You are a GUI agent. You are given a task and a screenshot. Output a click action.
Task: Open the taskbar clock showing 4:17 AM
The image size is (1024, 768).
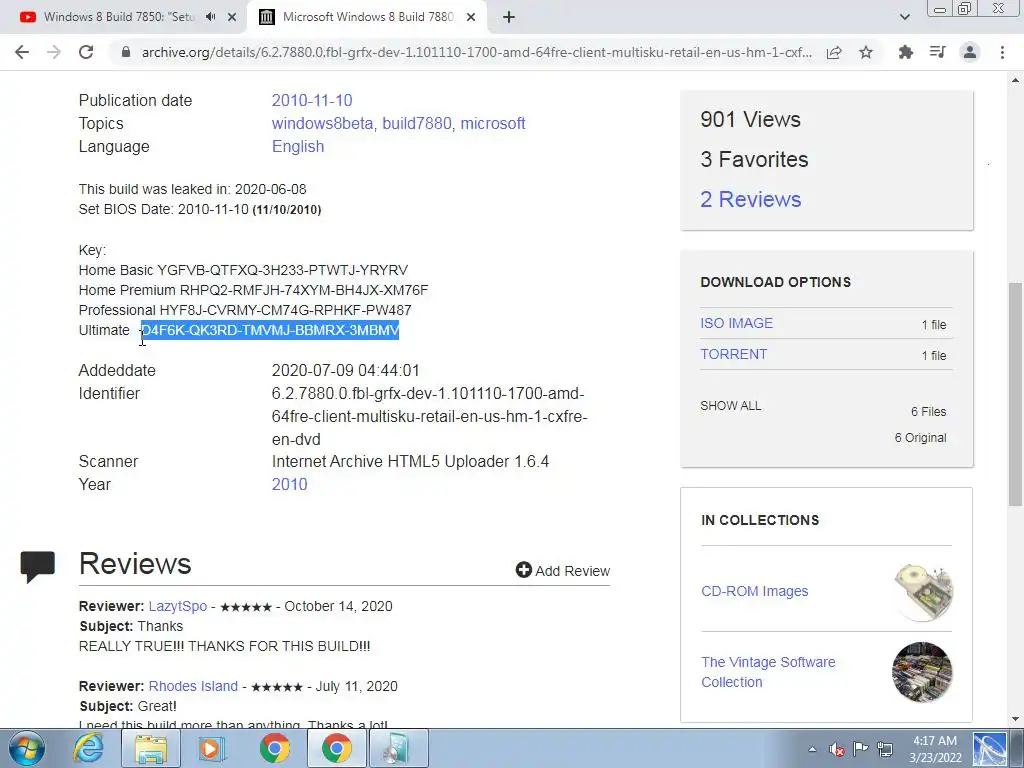pos(935,749)
